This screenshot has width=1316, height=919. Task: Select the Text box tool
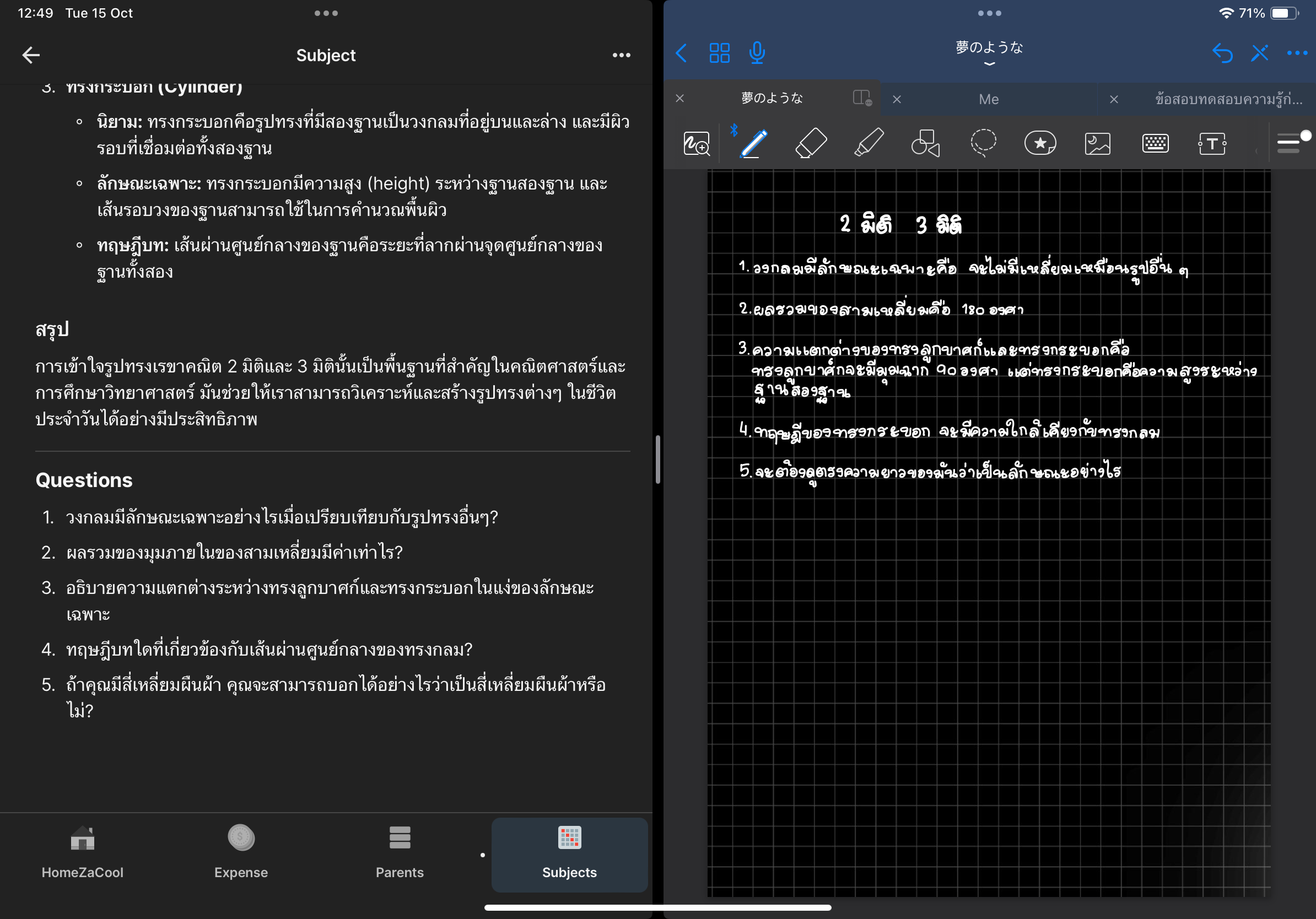[x=1212, y=143]
